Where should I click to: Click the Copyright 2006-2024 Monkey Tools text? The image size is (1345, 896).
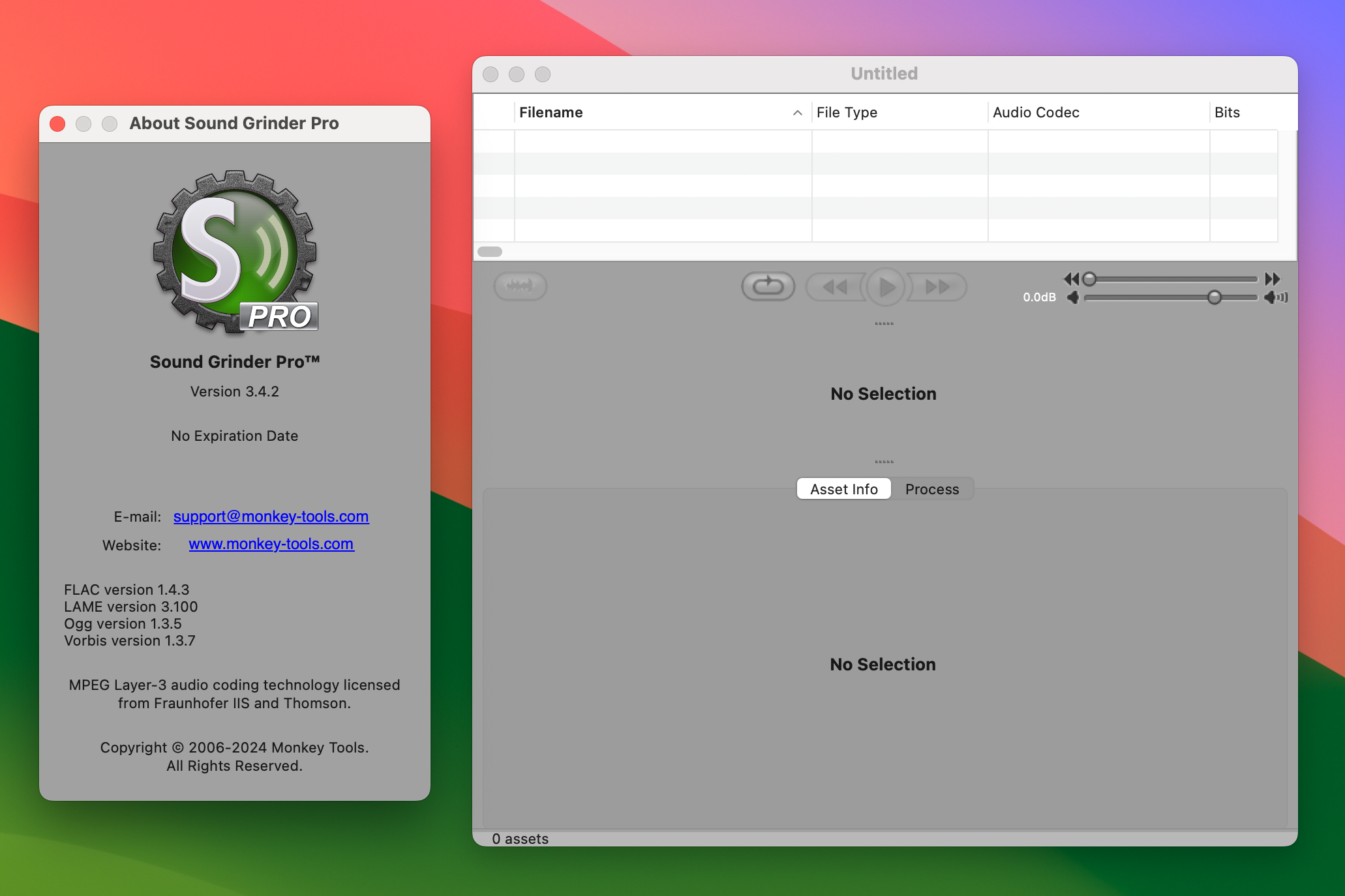[x=235, y=756]
